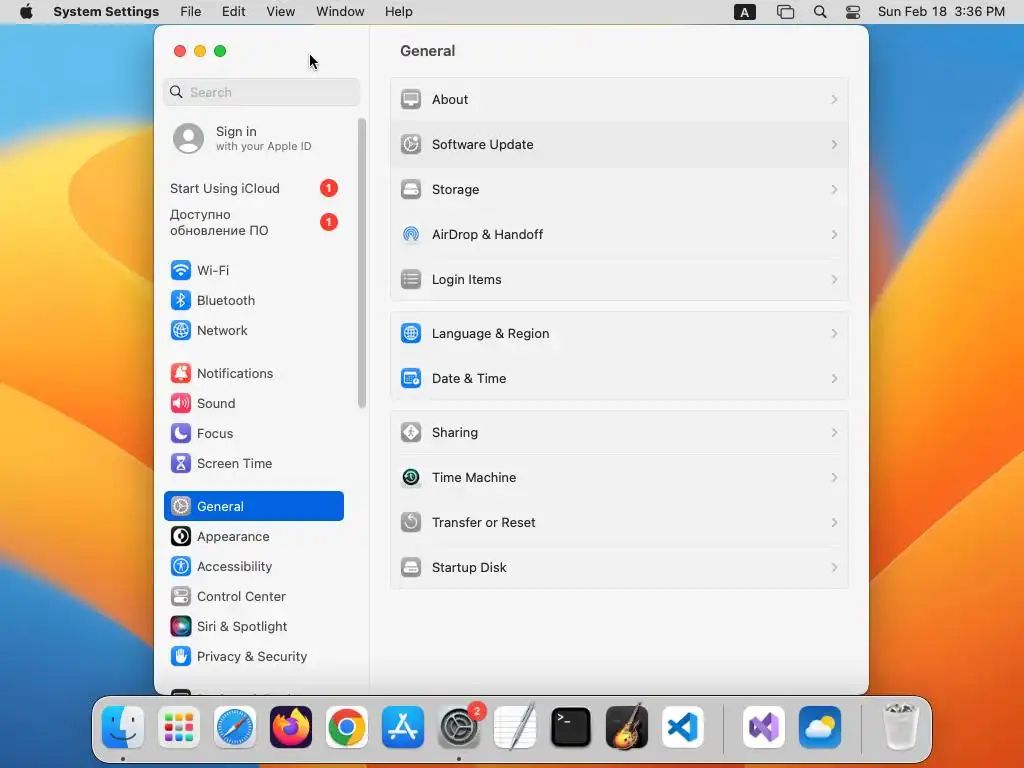The image size is (1024, 768).
Task: Click the Bluetooth sidebar icon
Action: (x=181, y=300)
